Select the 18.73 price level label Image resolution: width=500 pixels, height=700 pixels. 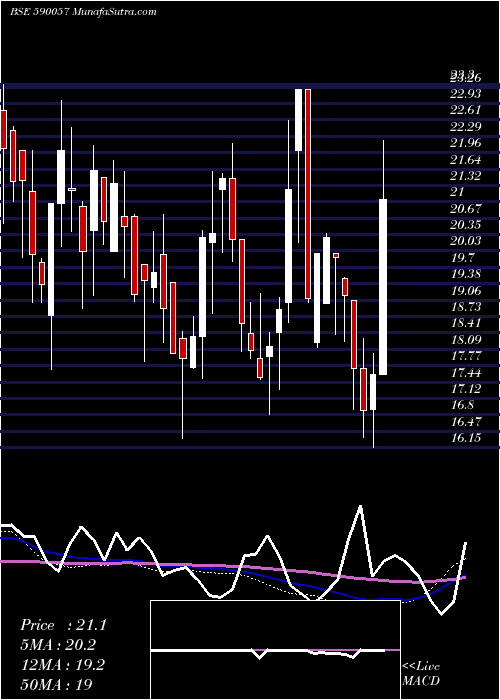point(466,307)
